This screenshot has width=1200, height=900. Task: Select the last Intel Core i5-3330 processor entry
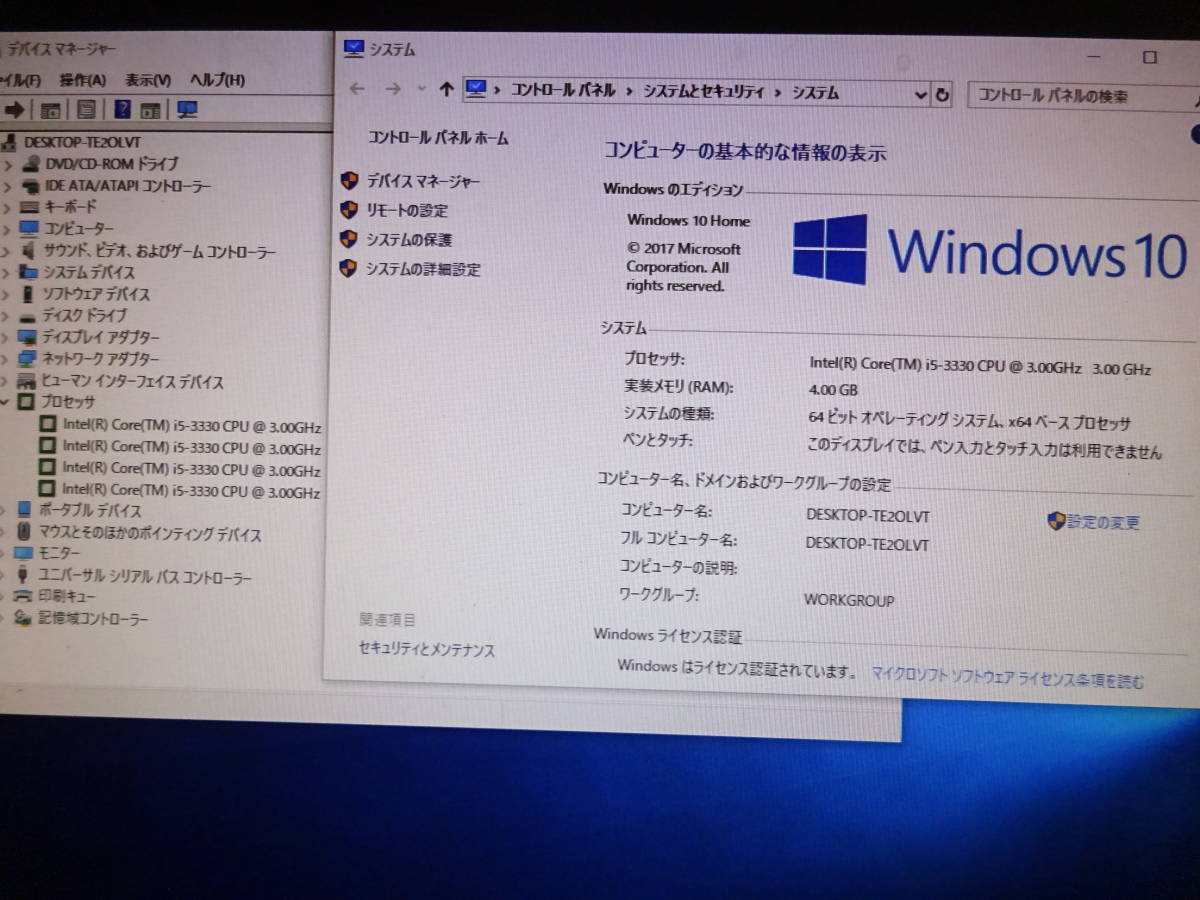[x=191, y=491]
